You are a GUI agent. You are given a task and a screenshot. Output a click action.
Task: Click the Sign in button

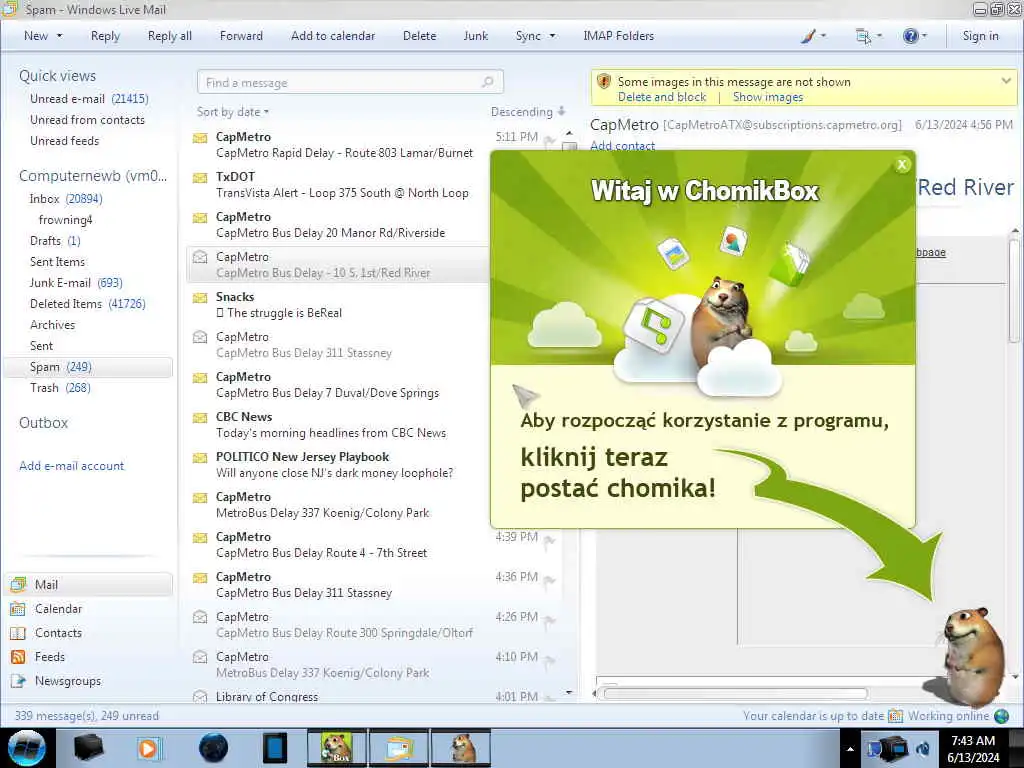tap(980, 36)
